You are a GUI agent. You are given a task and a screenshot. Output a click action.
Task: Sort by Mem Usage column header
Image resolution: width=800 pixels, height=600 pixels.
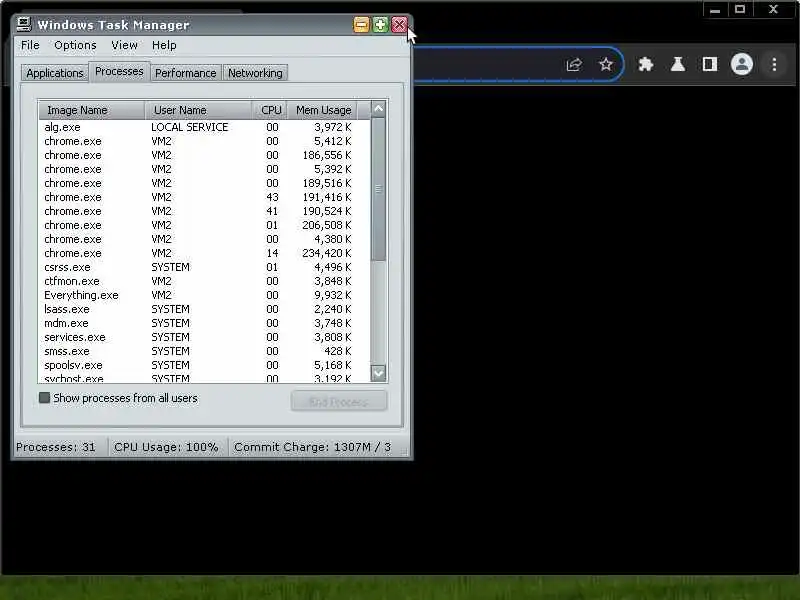[x=323, y=110]
